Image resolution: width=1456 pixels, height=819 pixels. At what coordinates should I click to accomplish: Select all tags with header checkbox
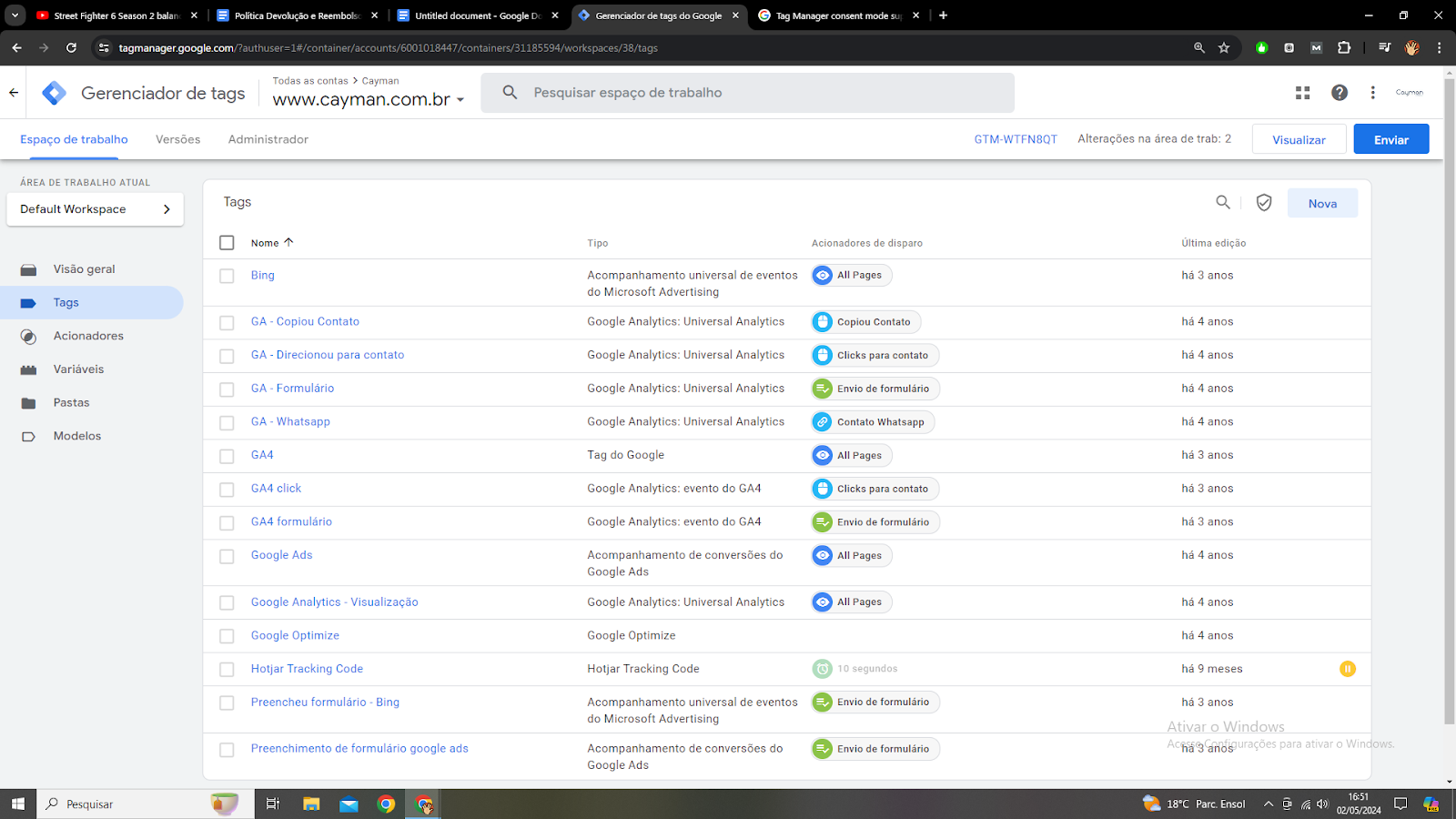pyautogui.click(x=227, y=243)
